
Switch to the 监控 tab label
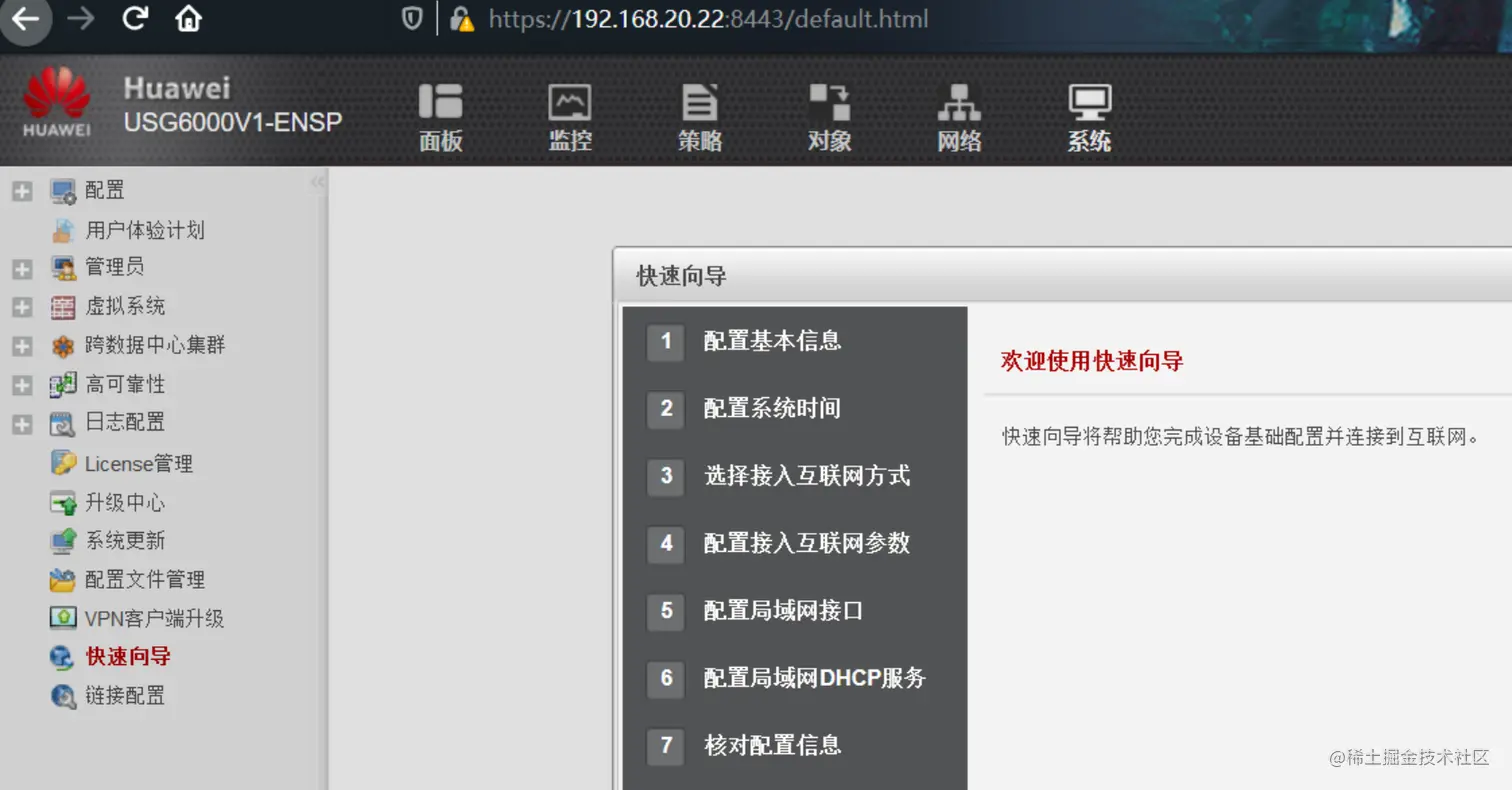tap(570, 141)
